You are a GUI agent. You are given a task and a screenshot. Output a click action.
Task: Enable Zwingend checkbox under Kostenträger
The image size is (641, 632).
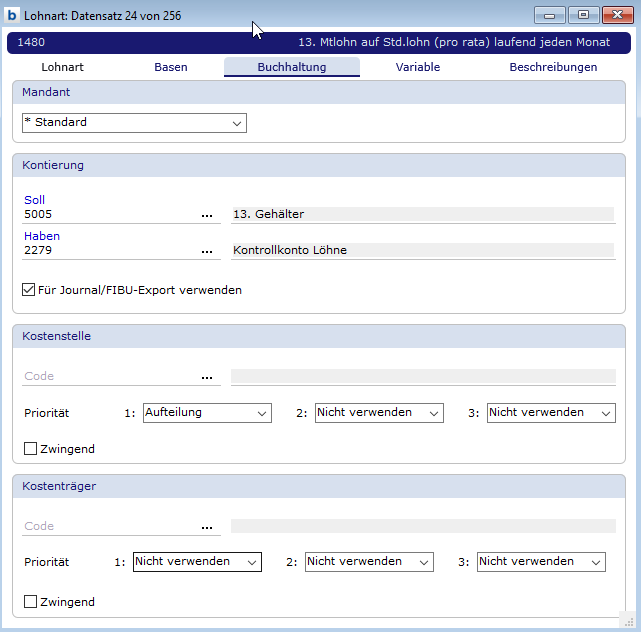[x=30, y=603]
